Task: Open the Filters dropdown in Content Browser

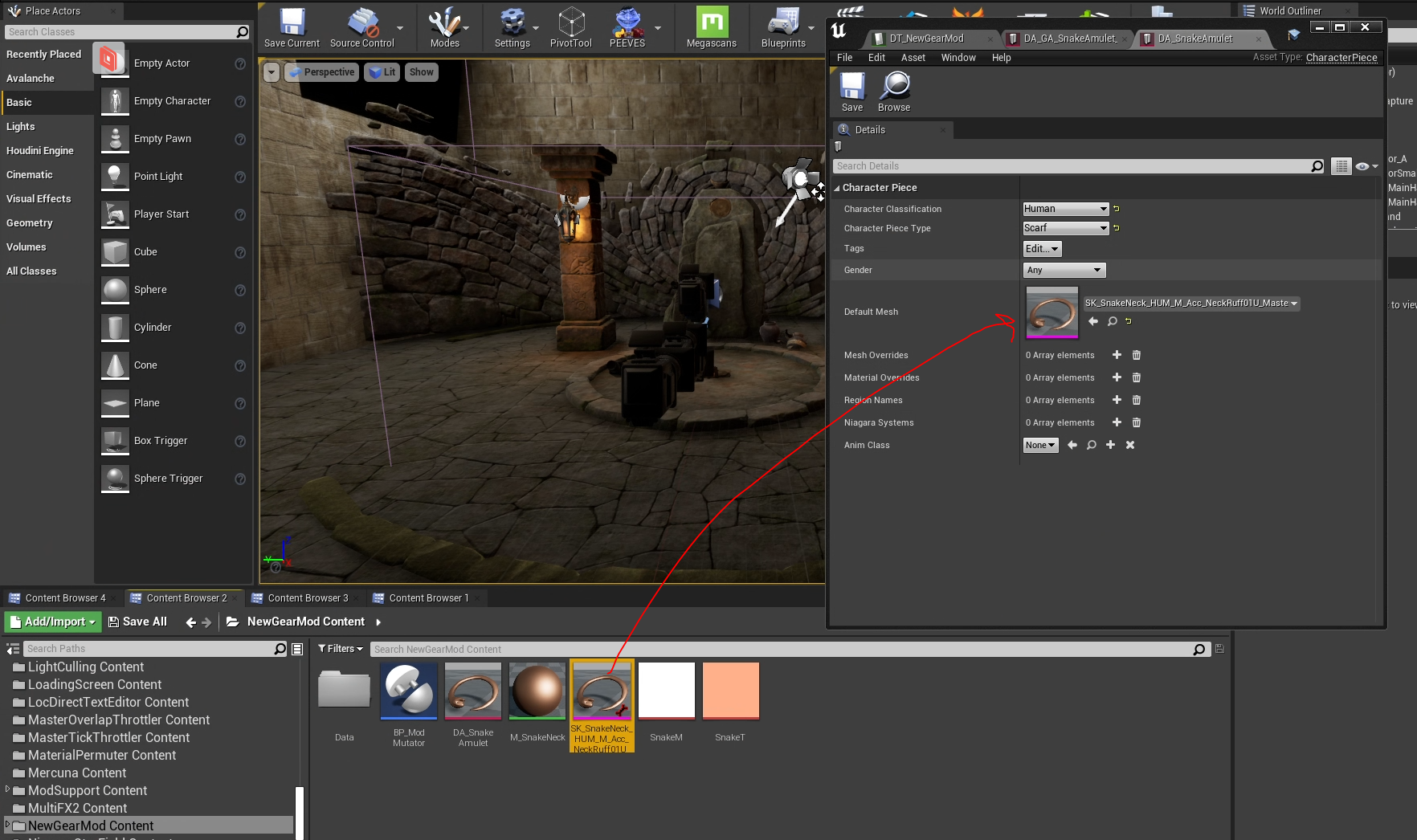Action: pyautogui.click(x=341, y=649)
